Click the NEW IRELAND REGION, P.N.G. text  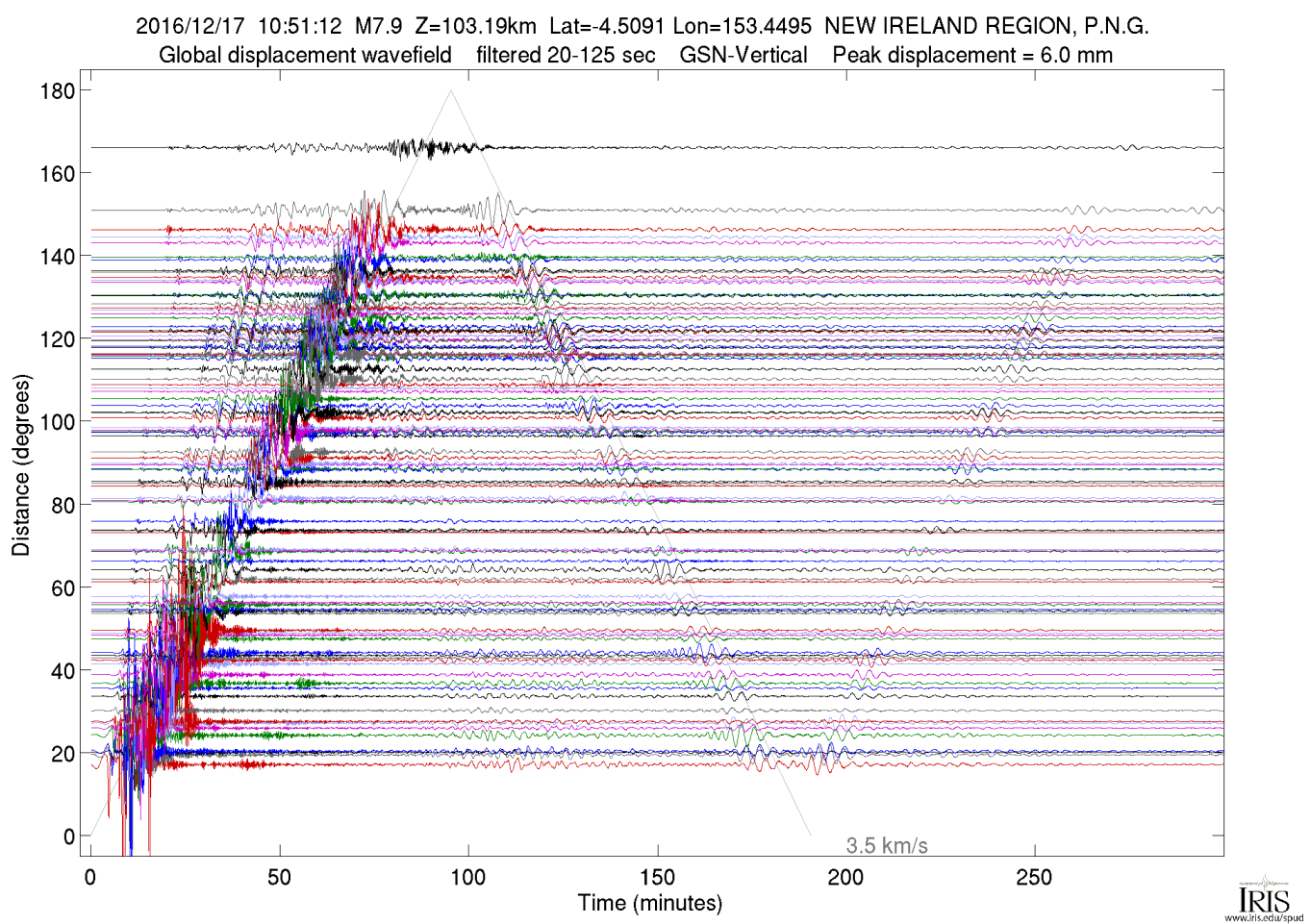coord(986,26)
